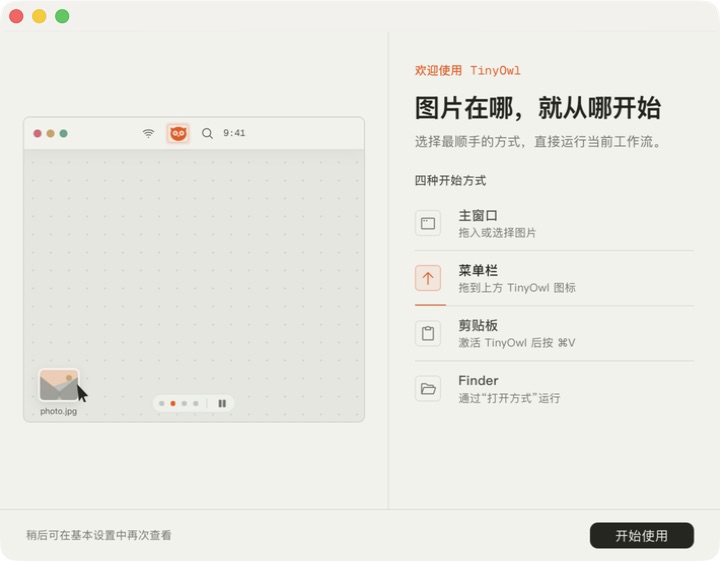720x561 pixels.
Task: Click the 拖入或选择图片 description
Action: [497, 233]
